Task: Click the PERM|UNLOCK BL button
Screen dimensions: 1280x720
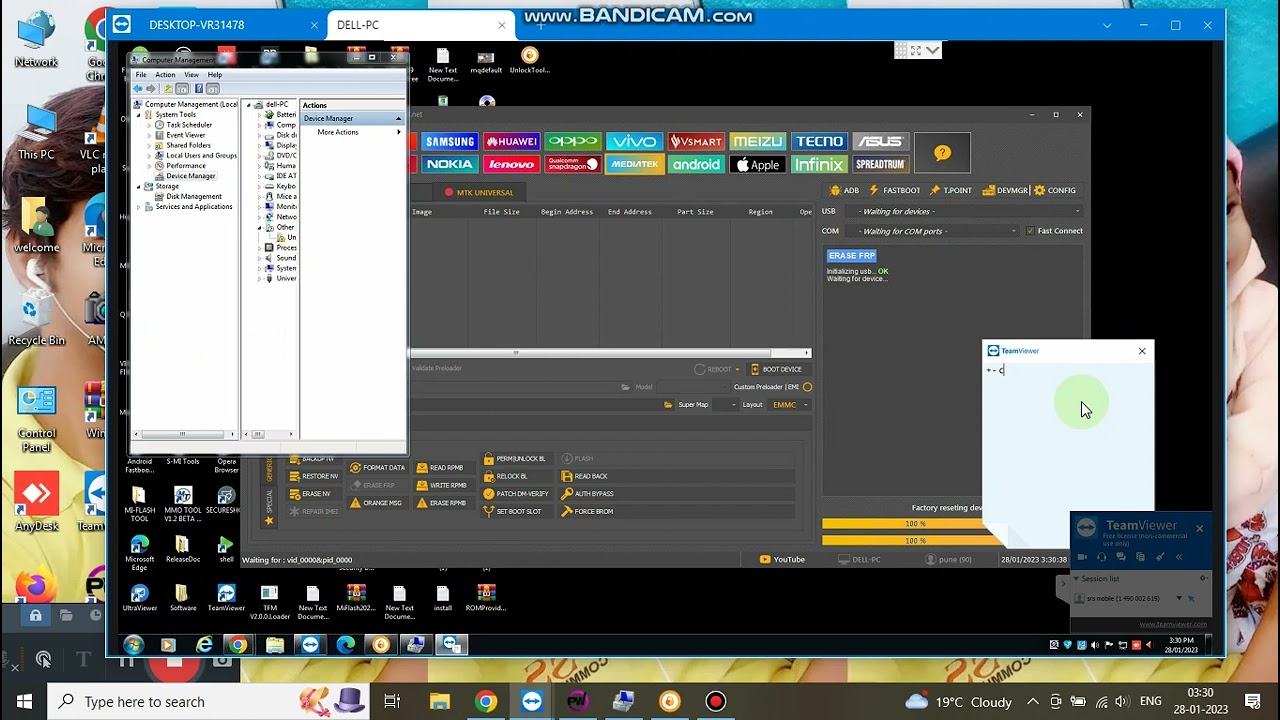Action: click(x=515, y=459)
